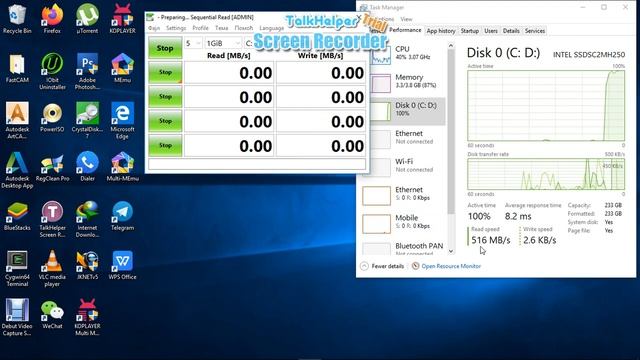The height and width of the screenshot is (360, 640).
Task: Switch to the Details tab
Action: (x=511, y=31)
